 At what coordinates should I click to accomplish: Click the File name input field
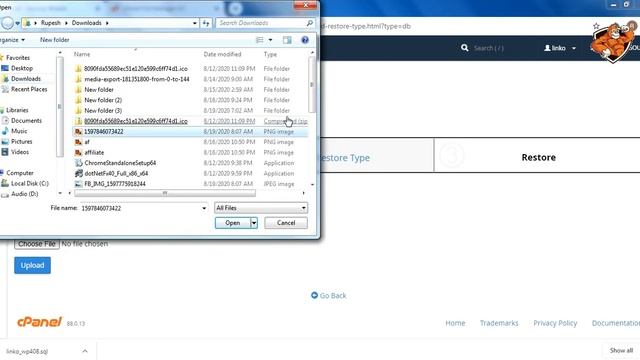(x=140, y=208)
